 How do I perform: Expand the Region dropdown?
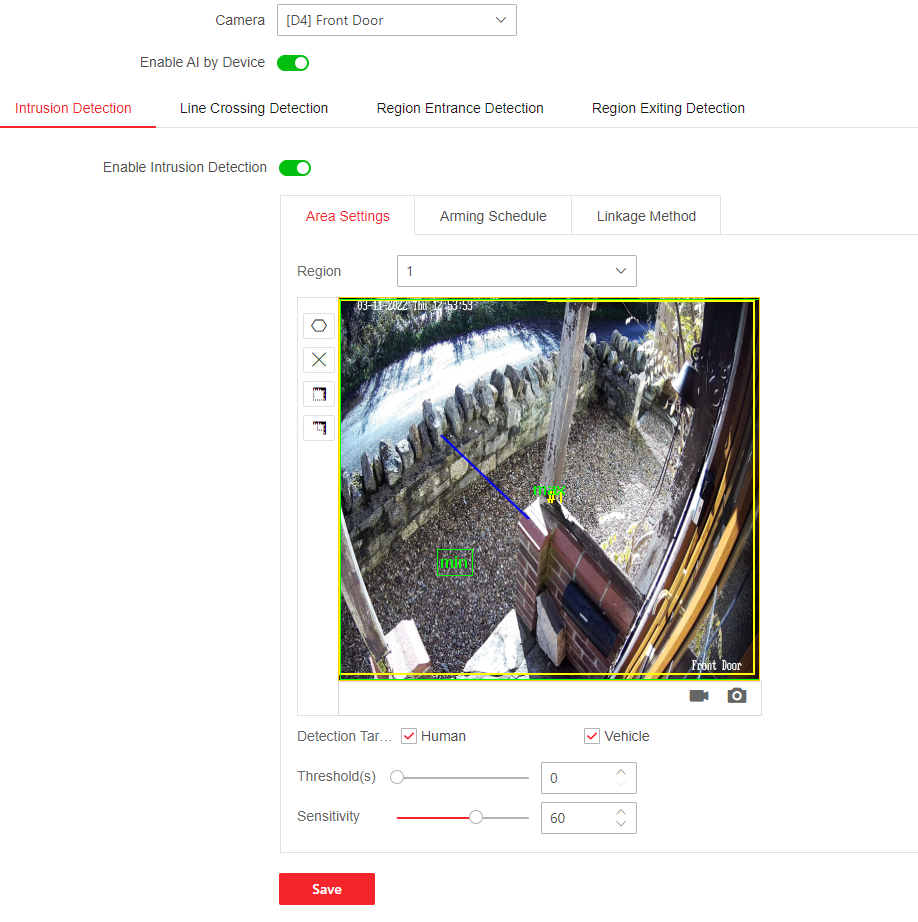(x=516, y=271)
